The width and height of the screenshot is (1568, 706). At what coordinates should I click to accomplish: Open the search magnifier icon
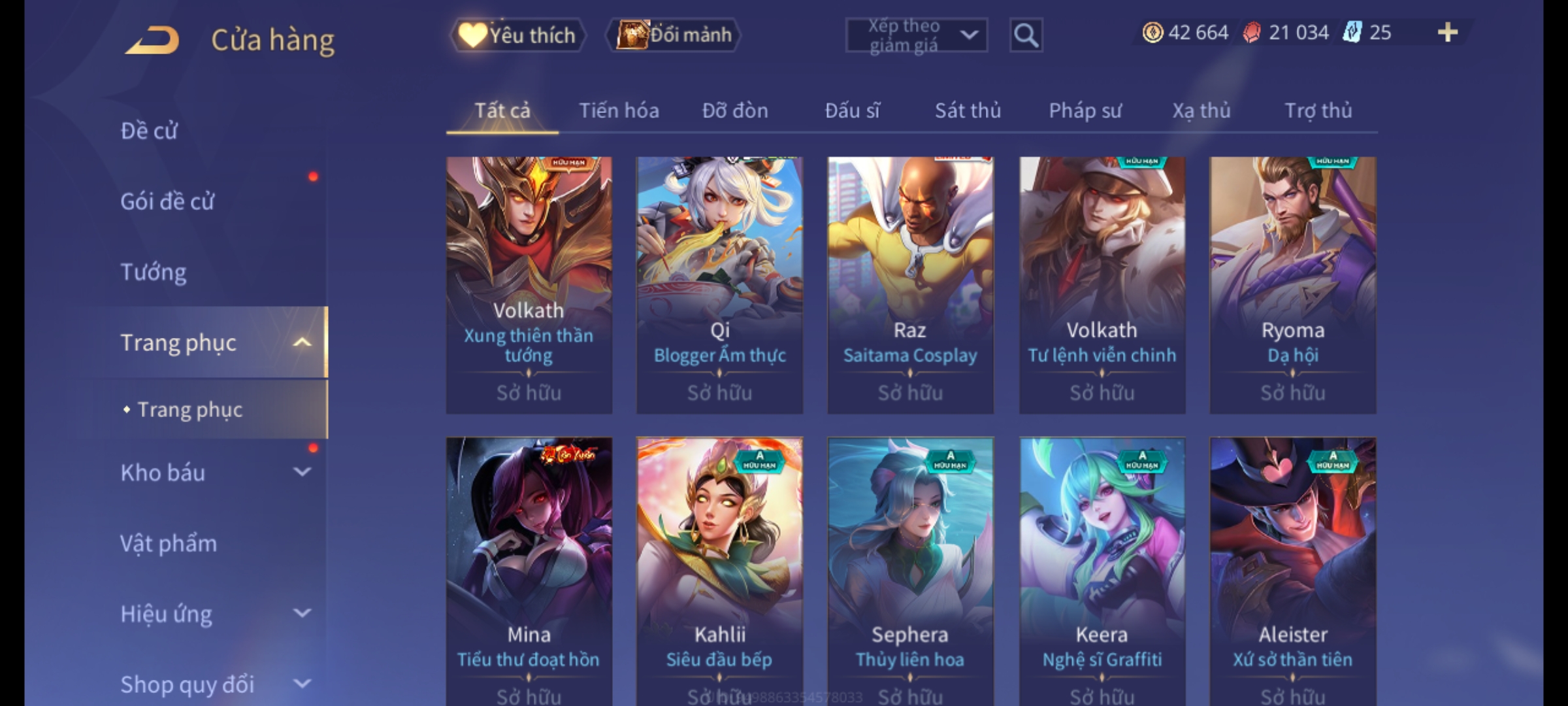pyautogui.click(x=1026, y=35)
